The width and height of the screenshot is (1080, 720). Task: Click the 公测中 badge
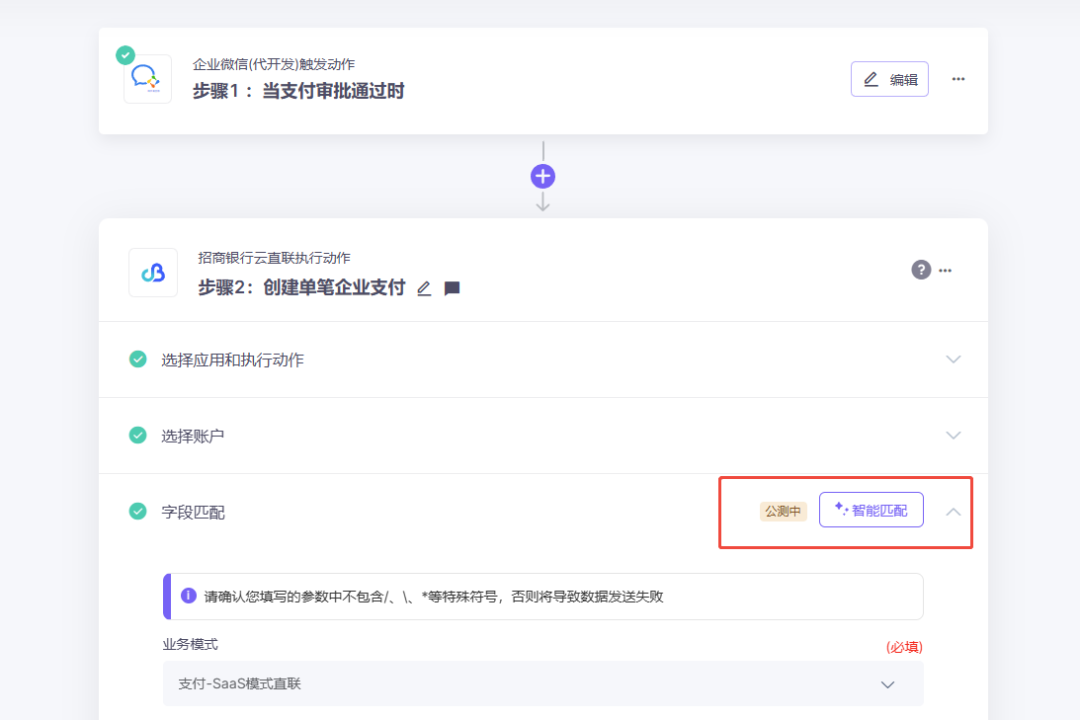pos(783,511)
